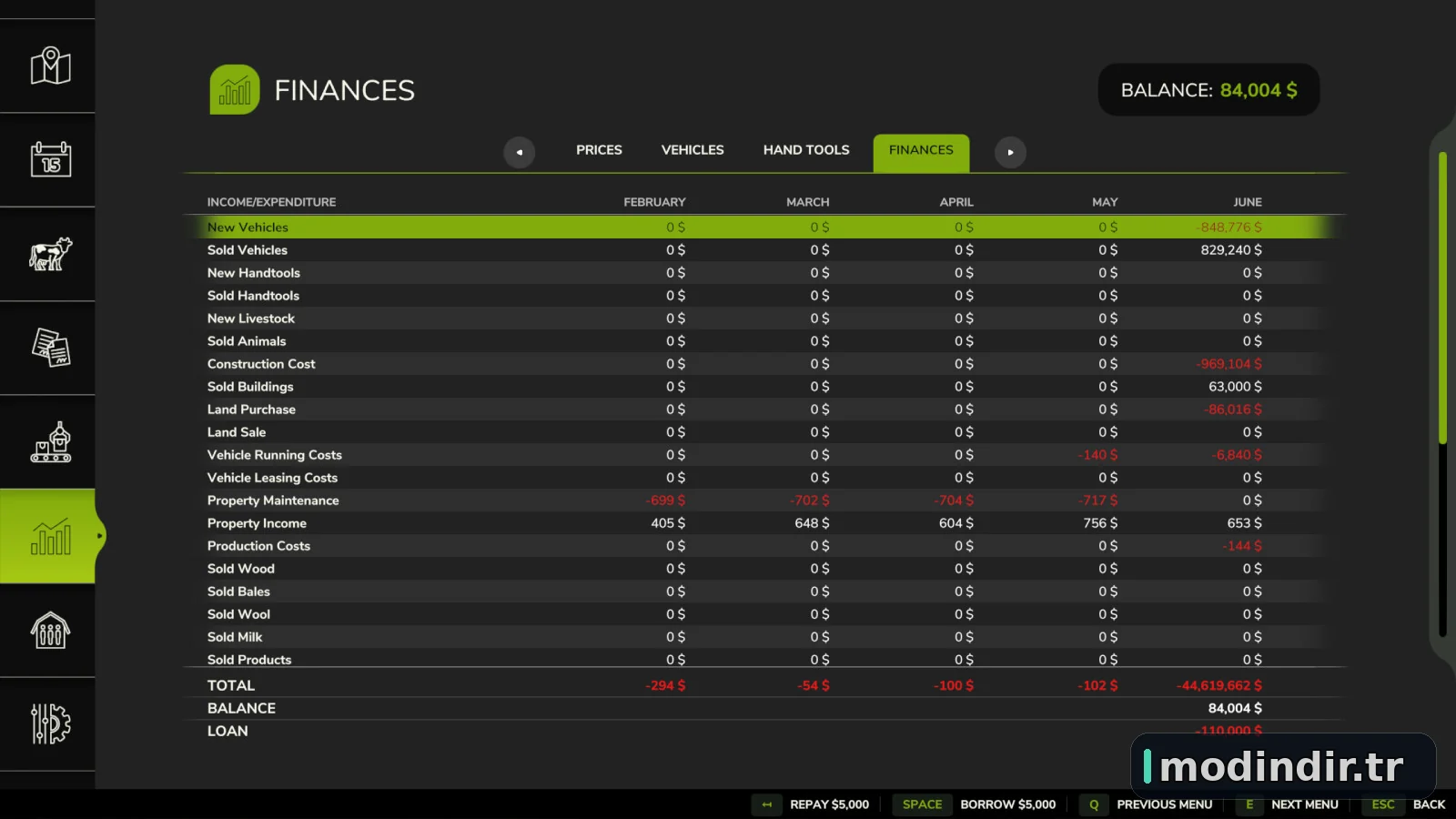Open the animals cow icon in sidebar
This screenshot has height=819, width=1456.
(50, 254)
